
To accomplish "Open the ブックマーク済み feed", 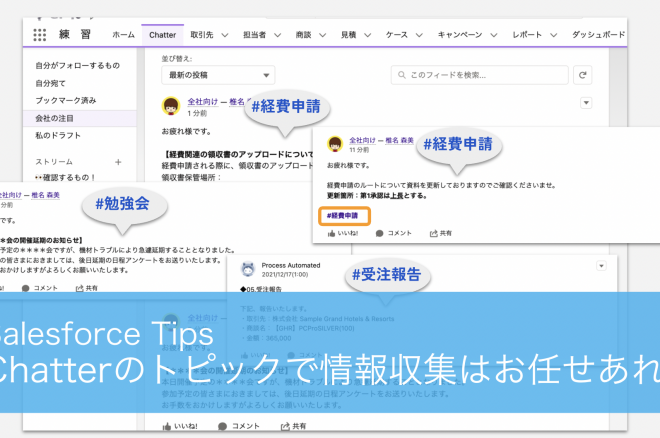I will click(x=66, y=101).
